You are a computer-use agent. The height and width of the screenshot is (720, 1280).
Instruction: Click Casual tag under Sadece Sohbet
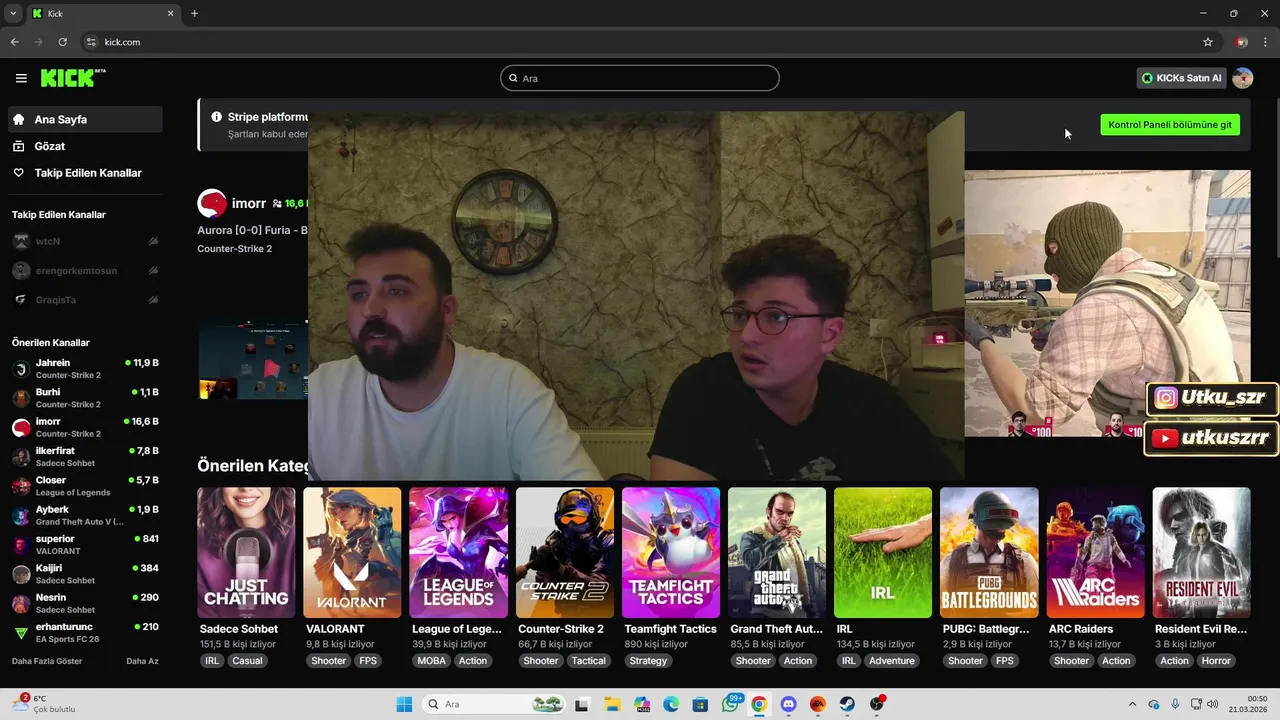[247, 661]
